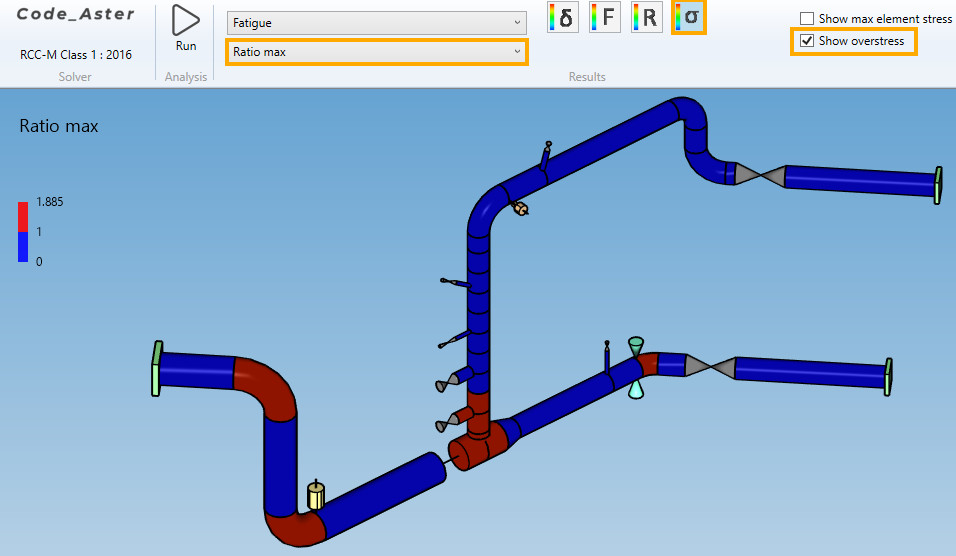Run the analysis with the Run button
956x556 pixels.
(x=185, y=28)
